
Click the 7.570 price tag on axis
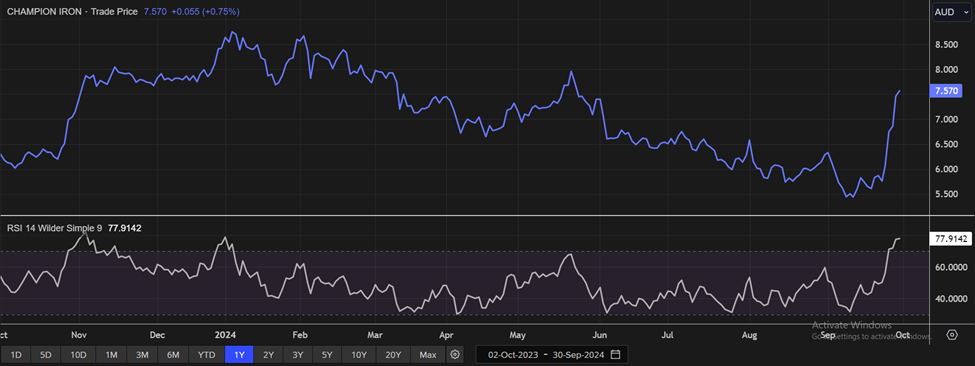coord(945,91)
